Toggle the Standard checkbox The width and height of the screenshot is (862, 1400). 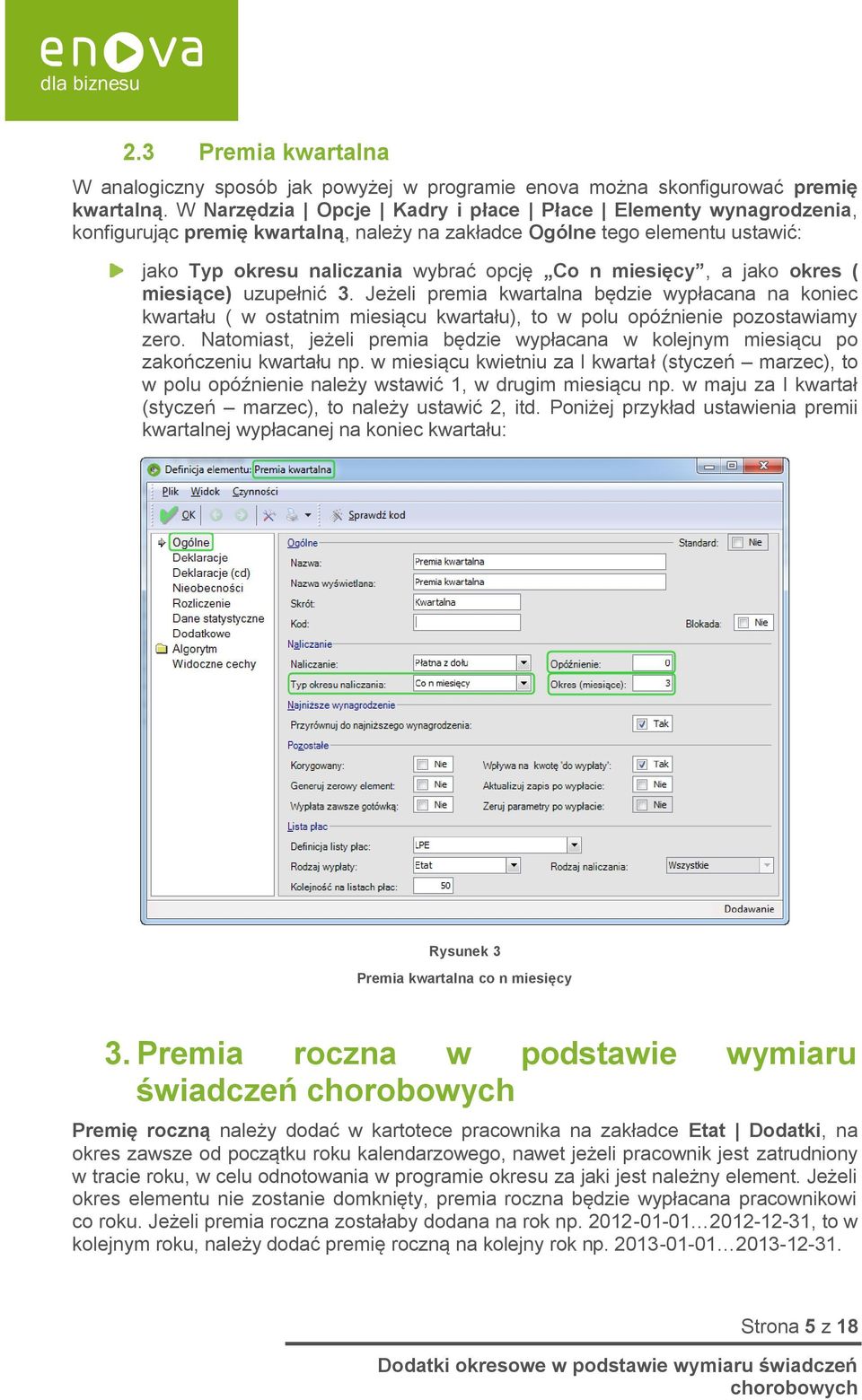tap(737, 543)
